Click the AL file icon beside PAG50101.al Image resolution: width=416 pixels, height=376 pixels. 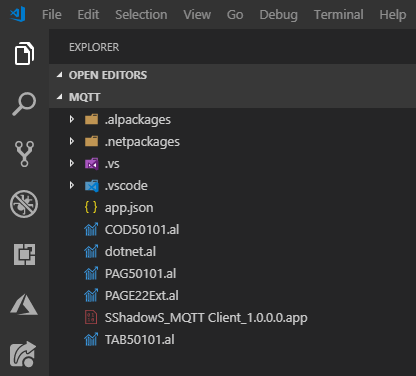coord(91,273)
